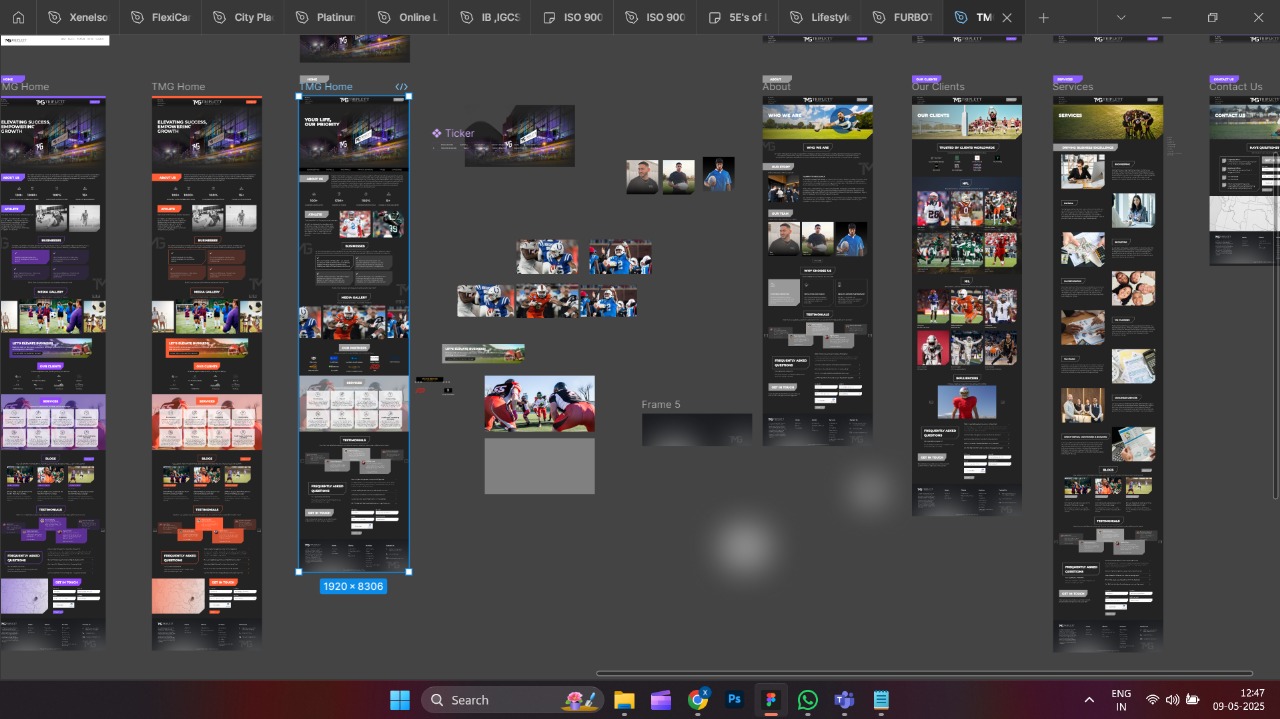
Task: Select the Our Clients frame label
Action: [938, 87]
